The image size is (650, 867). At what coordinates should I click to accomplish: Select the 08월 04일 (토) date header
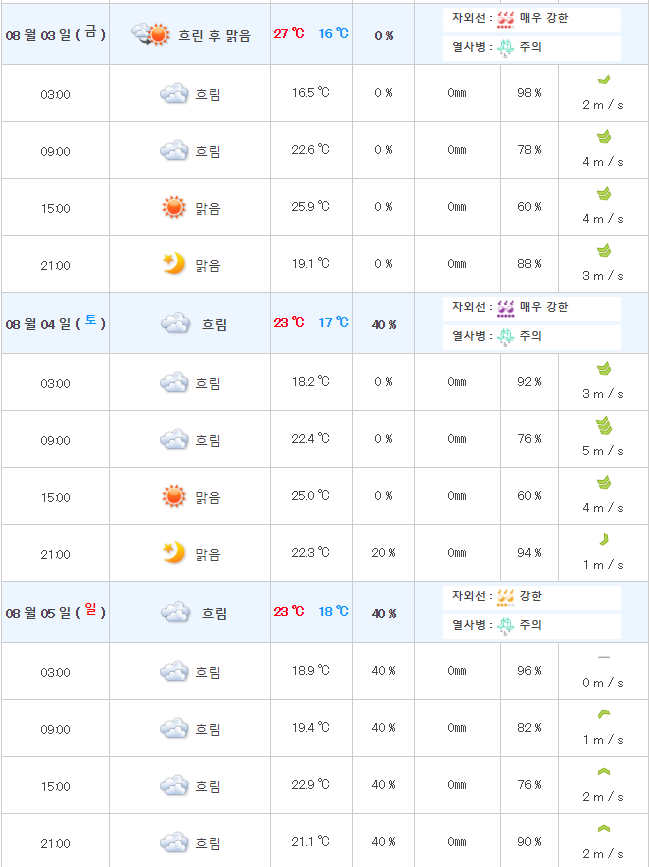pyautogui.click(x=55, y=323)
